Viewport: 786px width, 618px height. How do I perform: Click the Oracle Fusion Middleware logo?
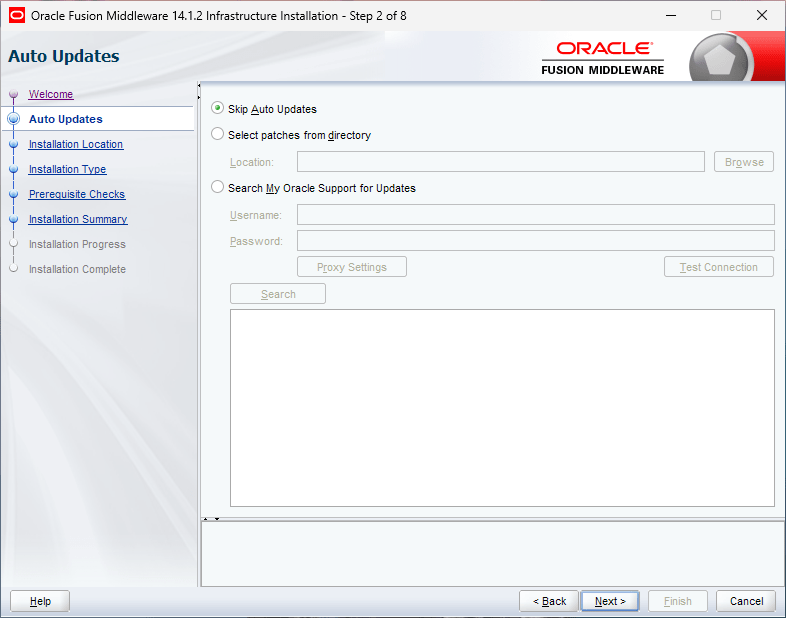[x=603, y=59]
